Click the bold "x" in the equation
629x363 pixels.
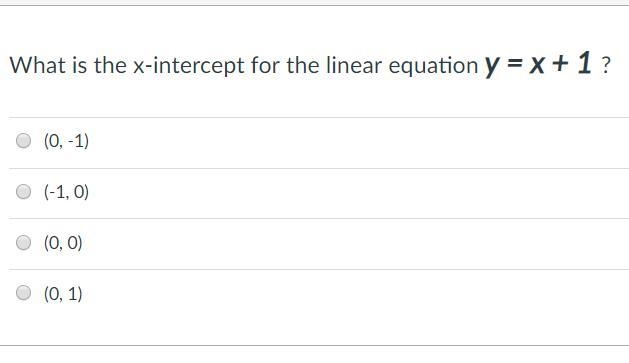pos(537,65)
